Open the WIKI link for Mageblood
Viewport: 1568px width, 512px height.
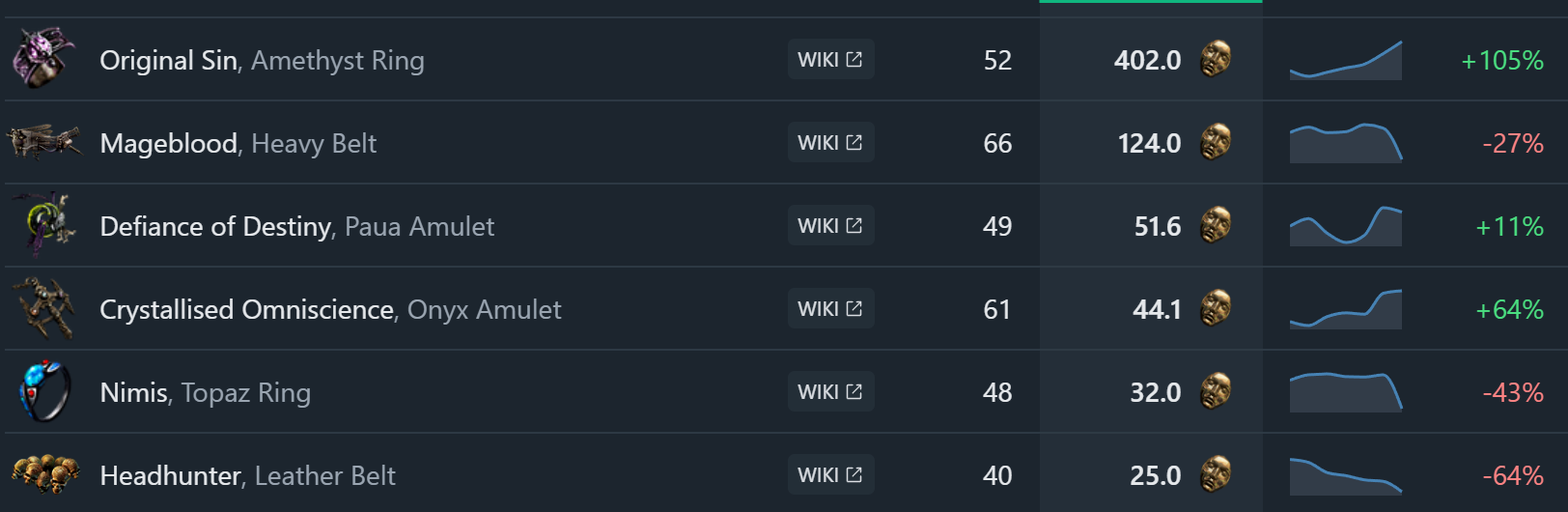coord(830,142)
